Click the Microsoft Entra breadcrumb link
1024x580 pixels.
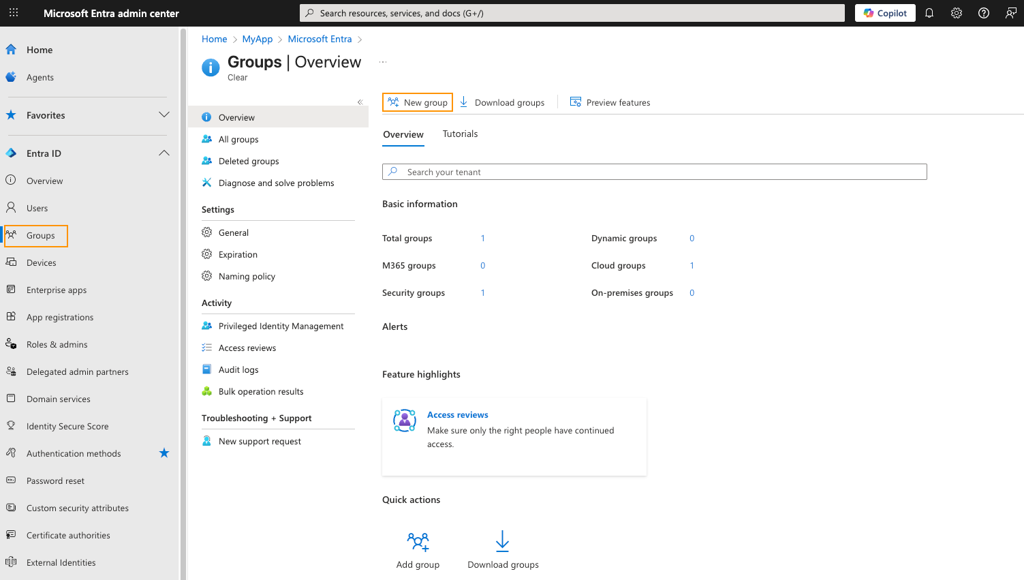pos(319,39)
